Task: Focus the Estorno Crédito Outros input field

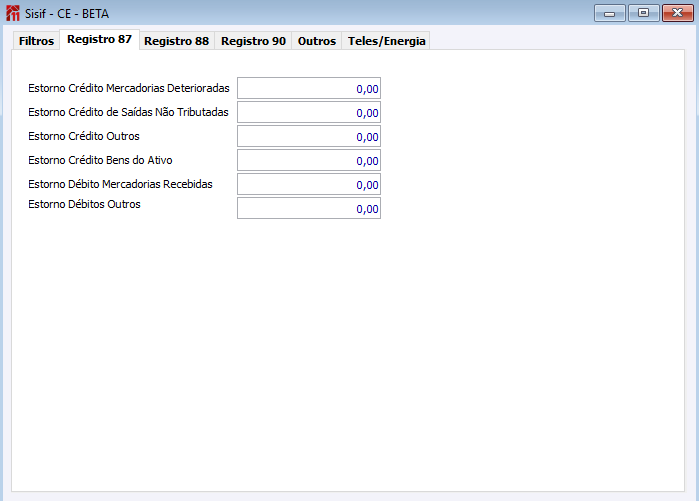Action: [x=309, y=136]
